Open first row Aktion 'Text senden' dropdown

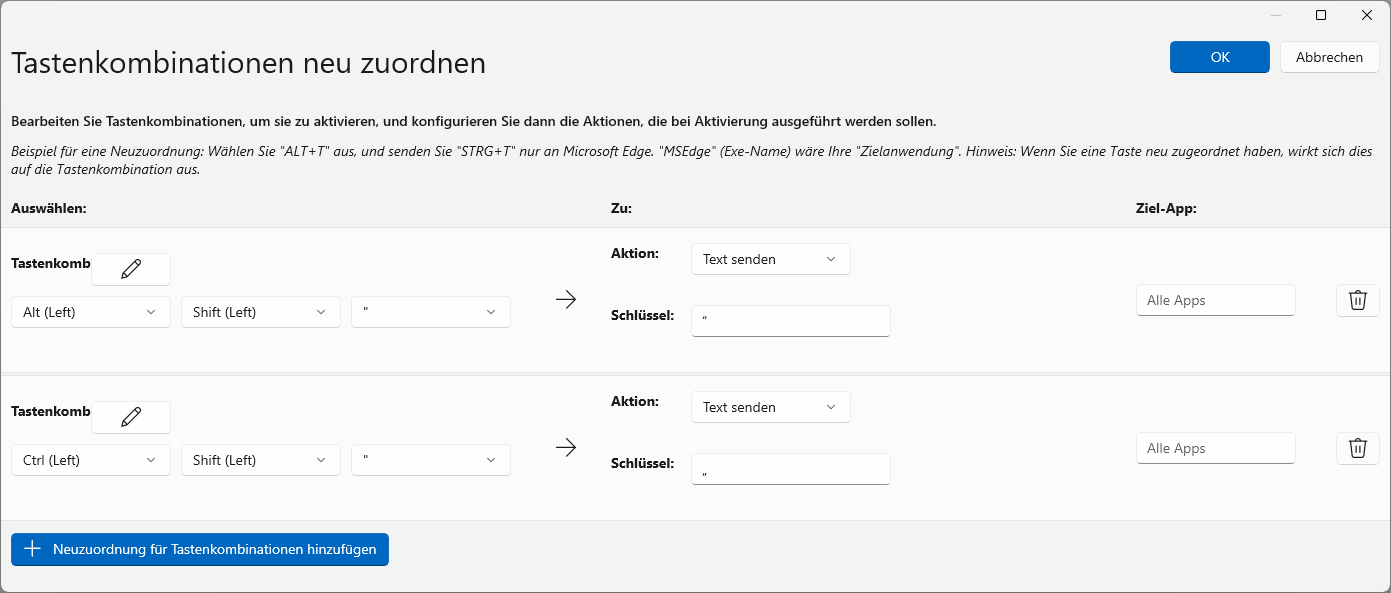click(770, 259)
